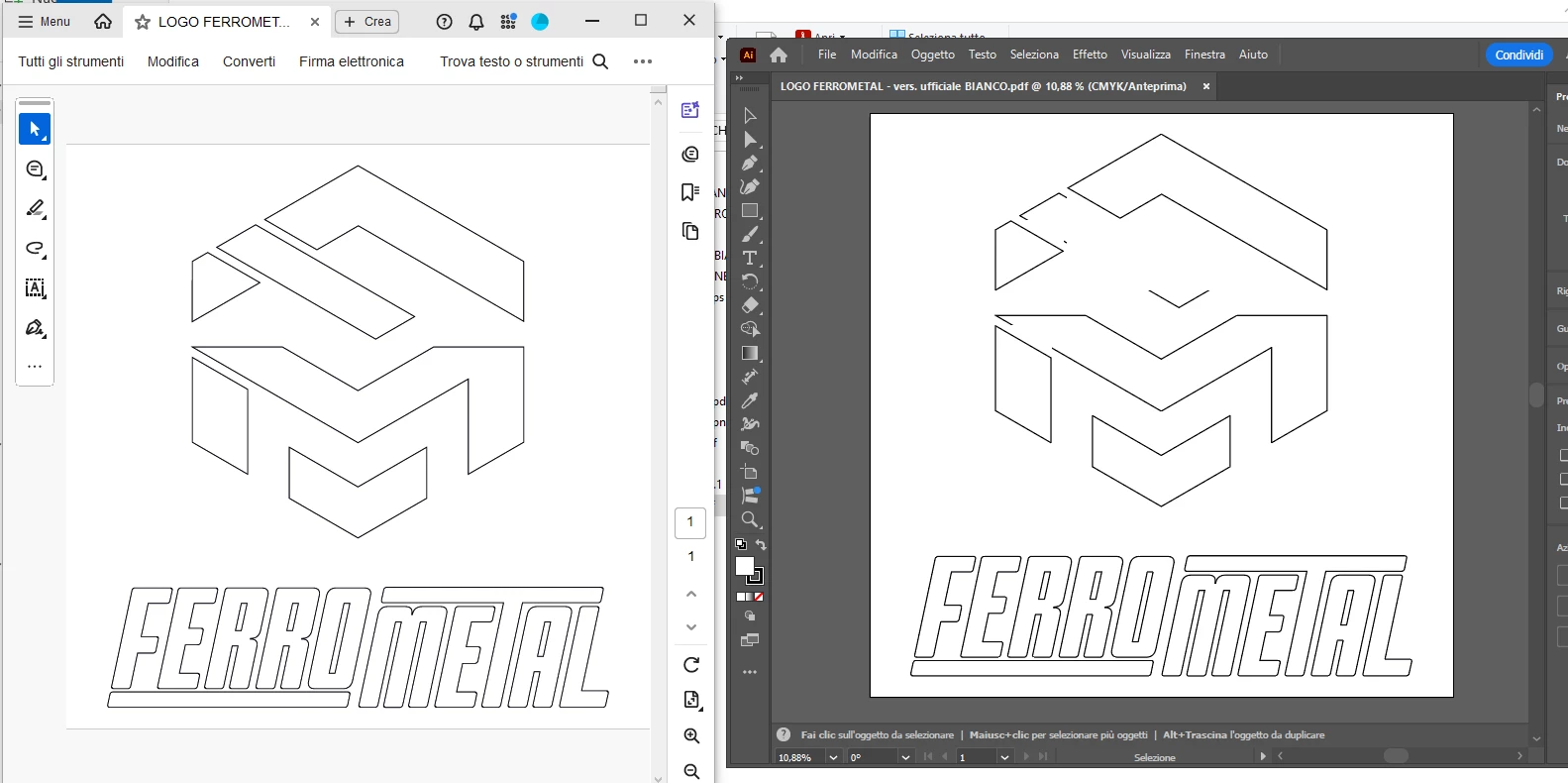This screenshot has height=783, width=1568.
Task: Expand the status bar Selezione options arrow
Action: click(x=1263, y=756)
